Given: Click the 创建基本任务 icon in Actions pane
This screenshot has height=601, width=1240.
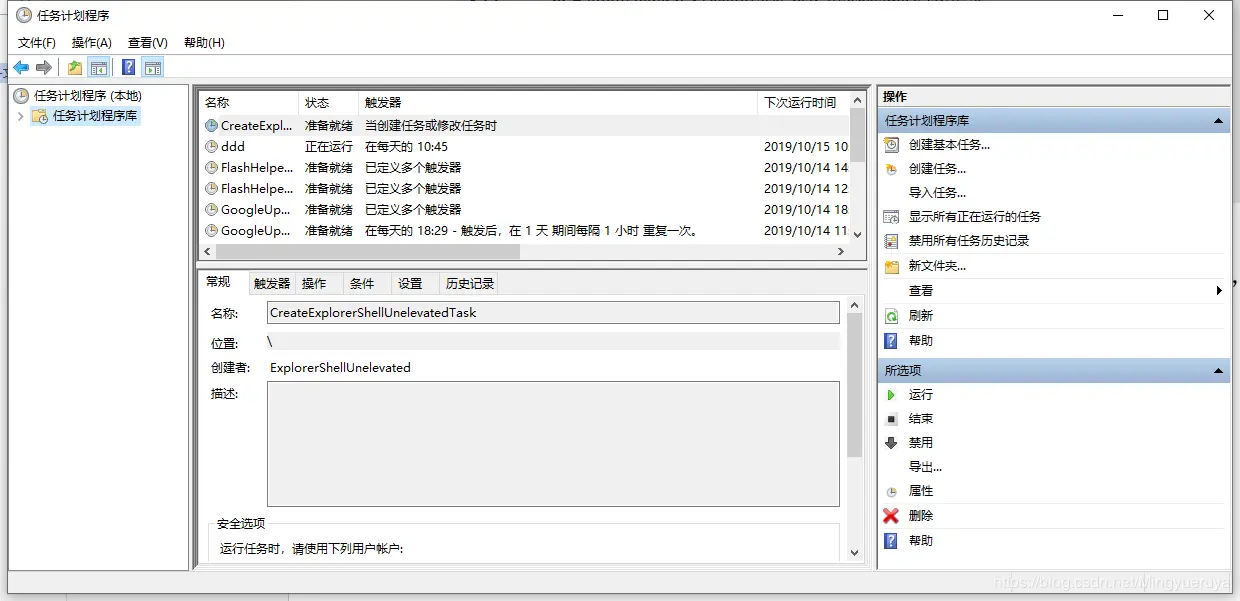Looking at the screenshot, I should (891, 144).
